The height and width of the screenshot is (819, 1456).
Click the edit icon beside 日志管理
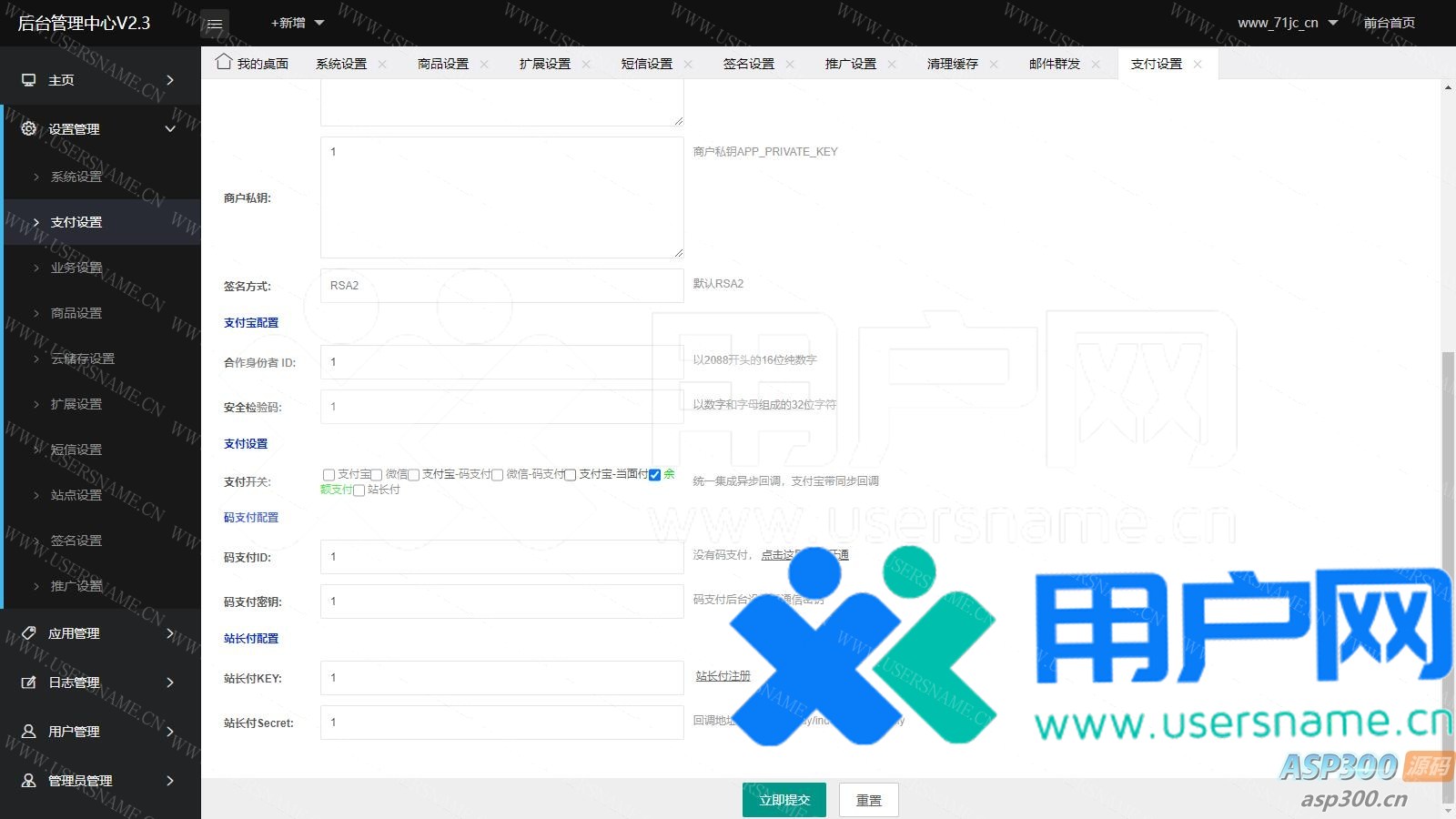pos(29,682)
